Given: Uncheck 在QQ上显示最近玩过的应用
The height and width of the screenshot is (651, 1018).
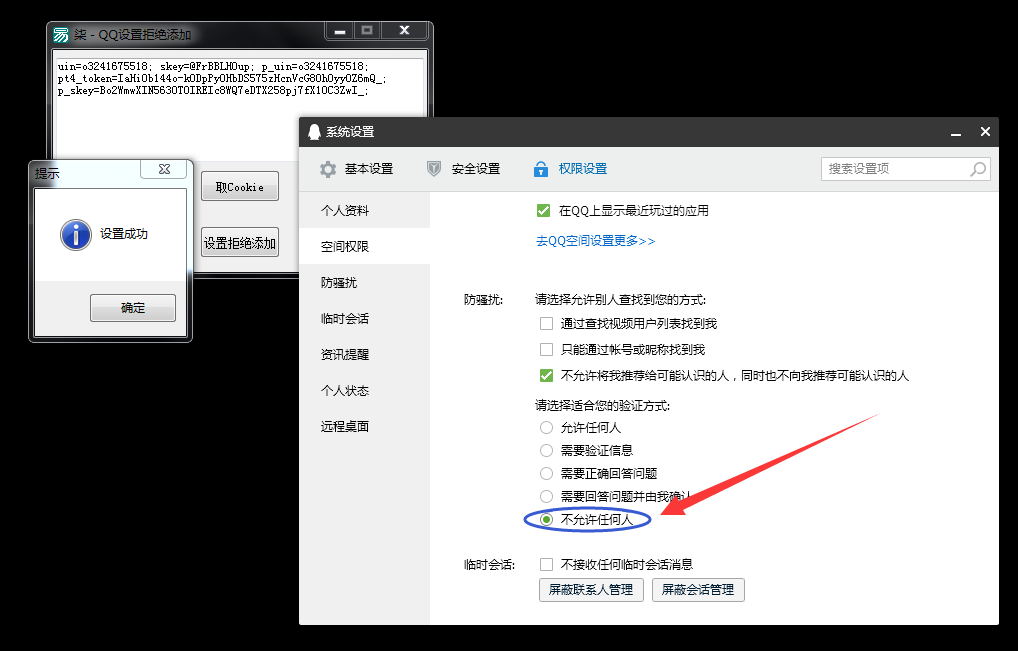Looking at the screenshot, I should pyautogui.click(x=543, y=210).
